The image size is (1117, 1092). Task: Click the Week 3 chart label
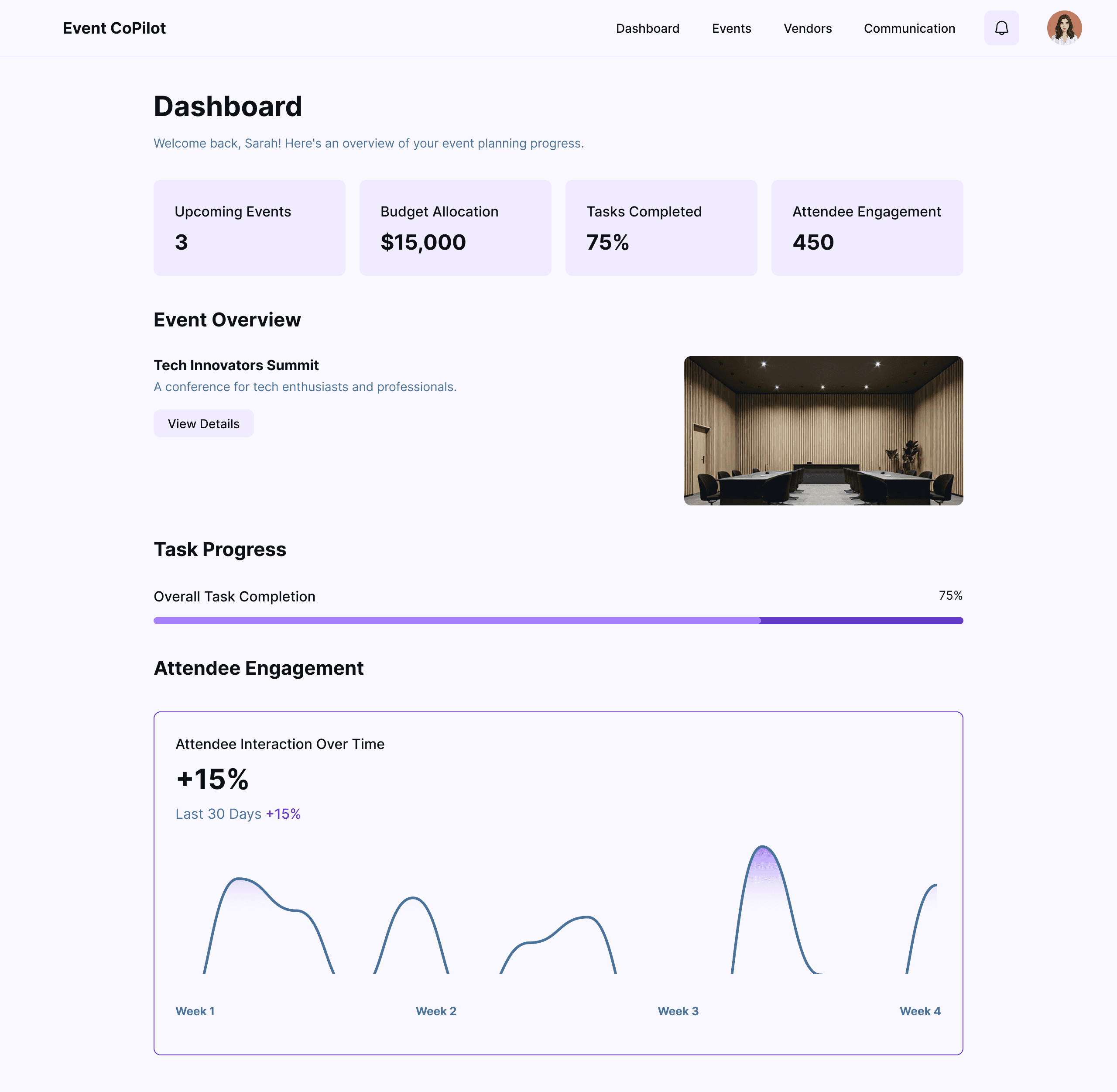[678, 1011]
